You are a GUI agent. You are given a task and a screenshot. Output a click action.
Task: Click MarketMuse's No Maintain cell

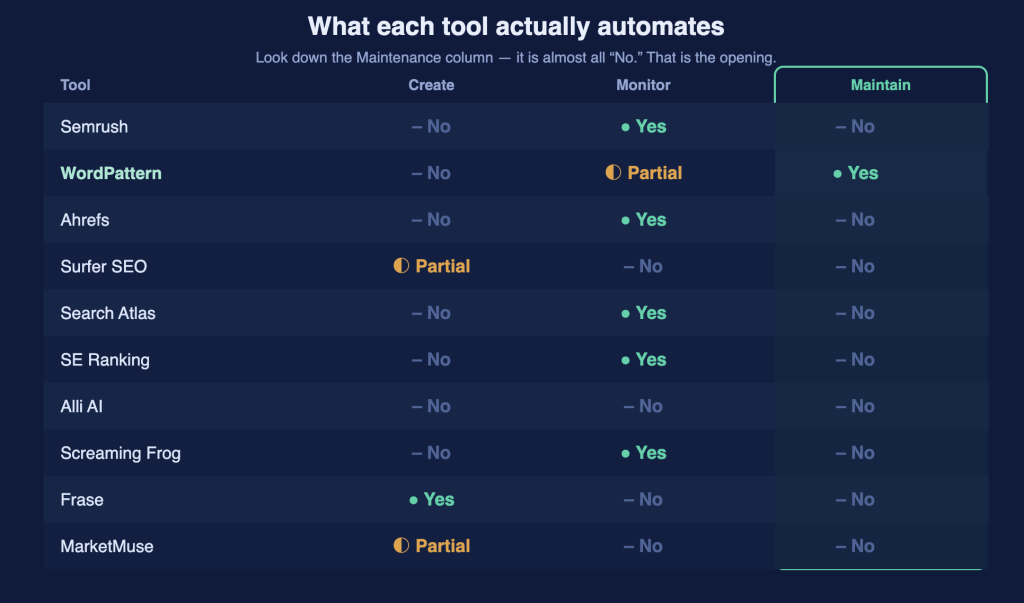click(855, 546)
